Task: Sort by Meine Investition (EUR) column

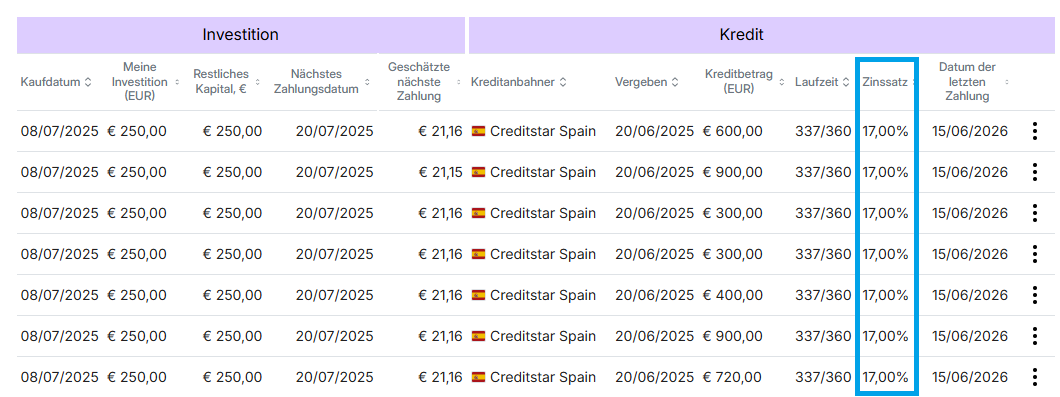Action: coord(140,81)
